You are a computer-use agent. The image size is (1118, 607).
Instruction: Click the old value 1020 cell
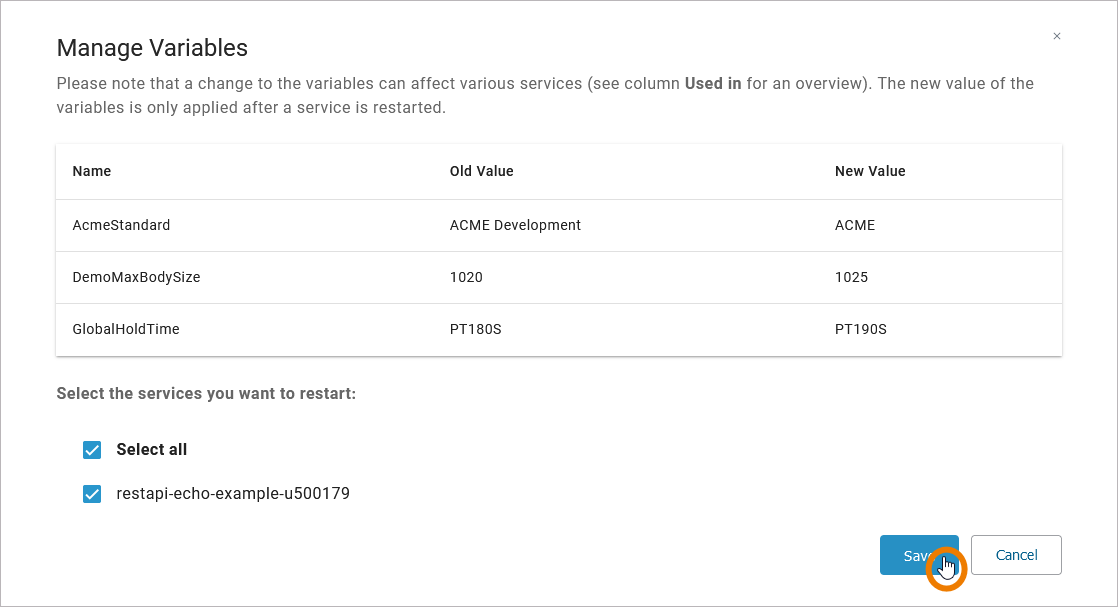click(466, 277)
